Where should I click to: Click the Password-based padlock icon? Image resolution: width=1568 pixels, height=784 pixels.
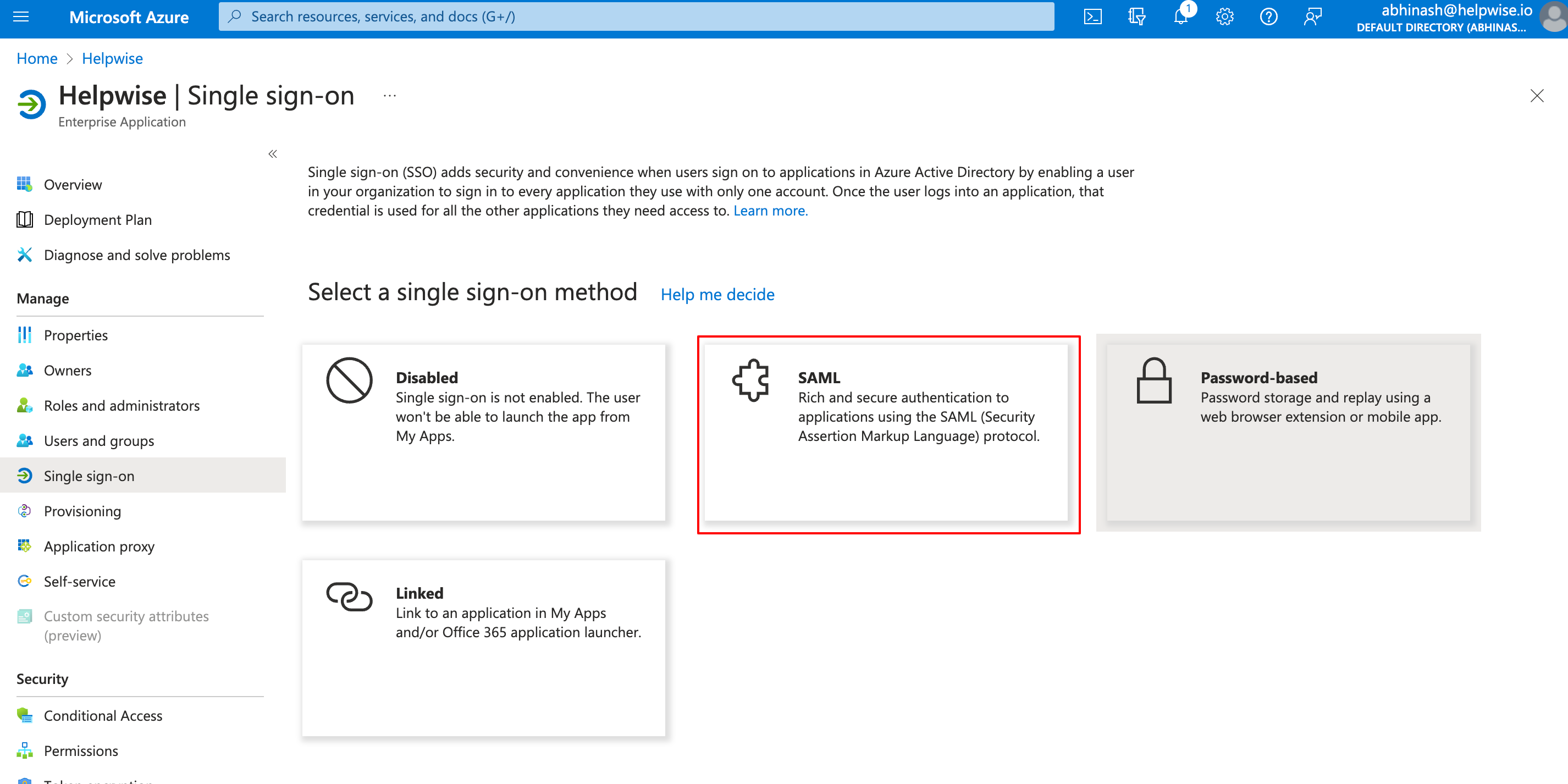pyautogui.click(x=1154, y=380)
